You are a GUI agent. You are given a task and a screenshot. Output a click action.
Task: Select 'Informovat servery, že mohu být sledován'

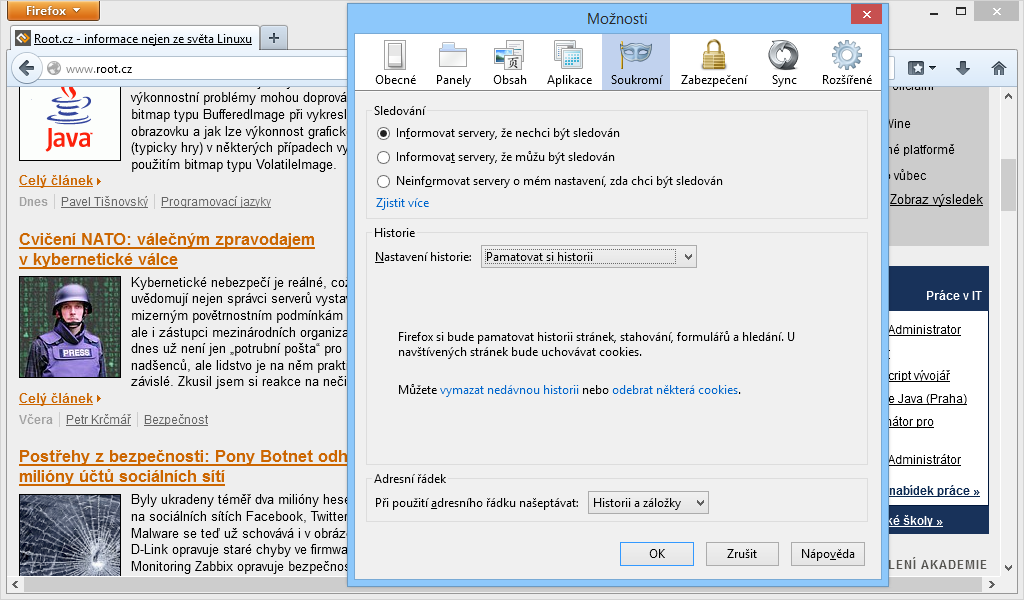pos(383,157)
